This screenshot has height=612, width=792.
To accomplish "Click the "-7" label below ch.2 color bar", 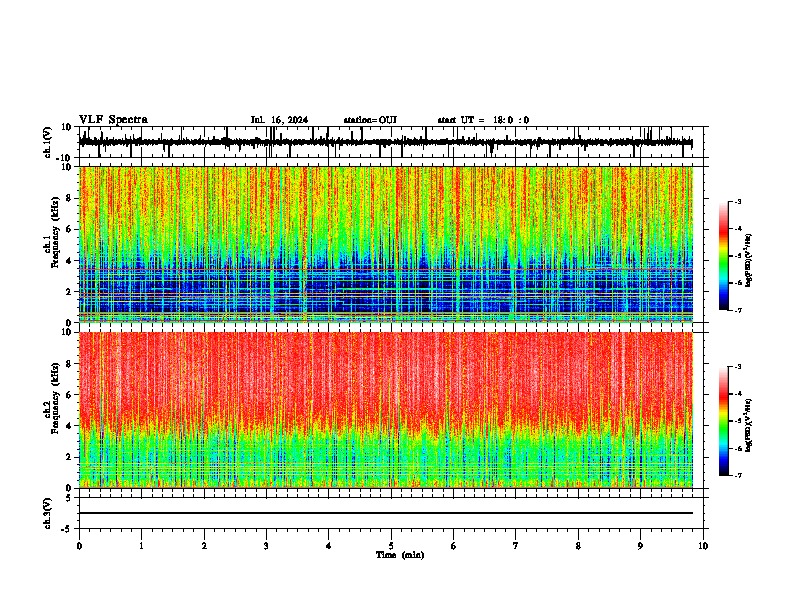I will point(737,475).
